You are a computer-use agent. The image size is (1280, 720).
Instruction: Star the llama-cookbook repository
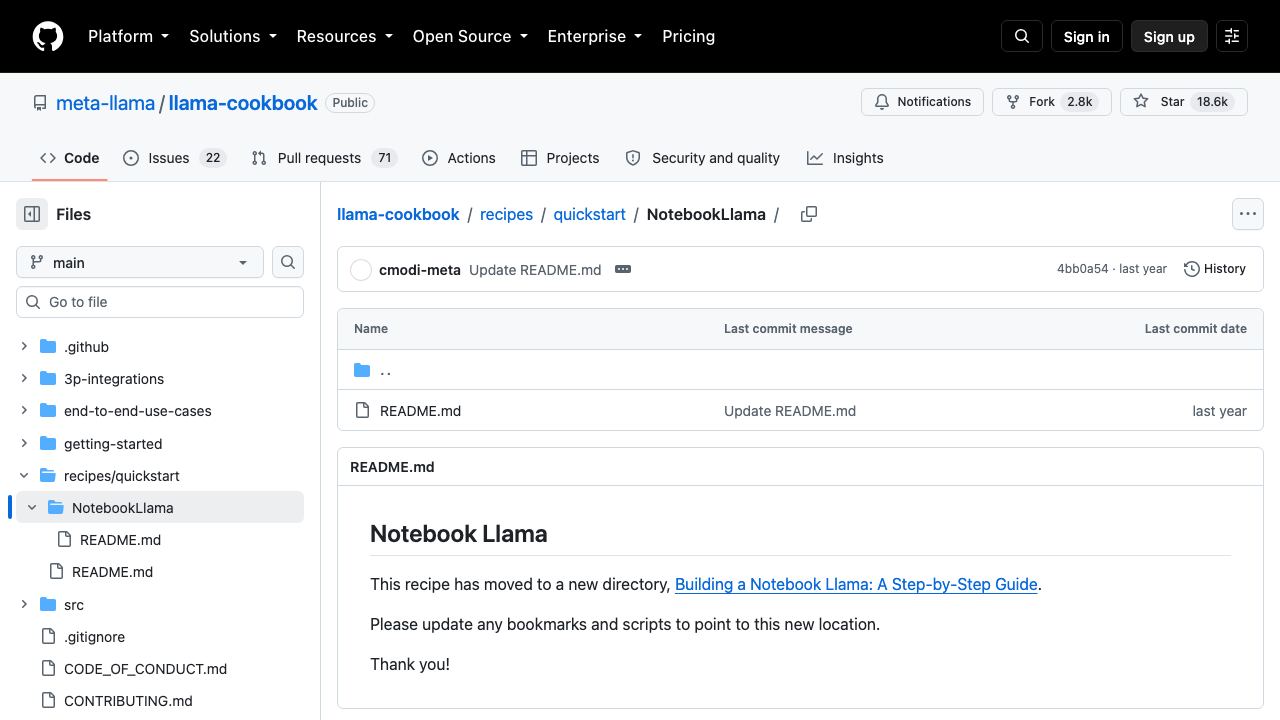click(x=1184, y=102)
